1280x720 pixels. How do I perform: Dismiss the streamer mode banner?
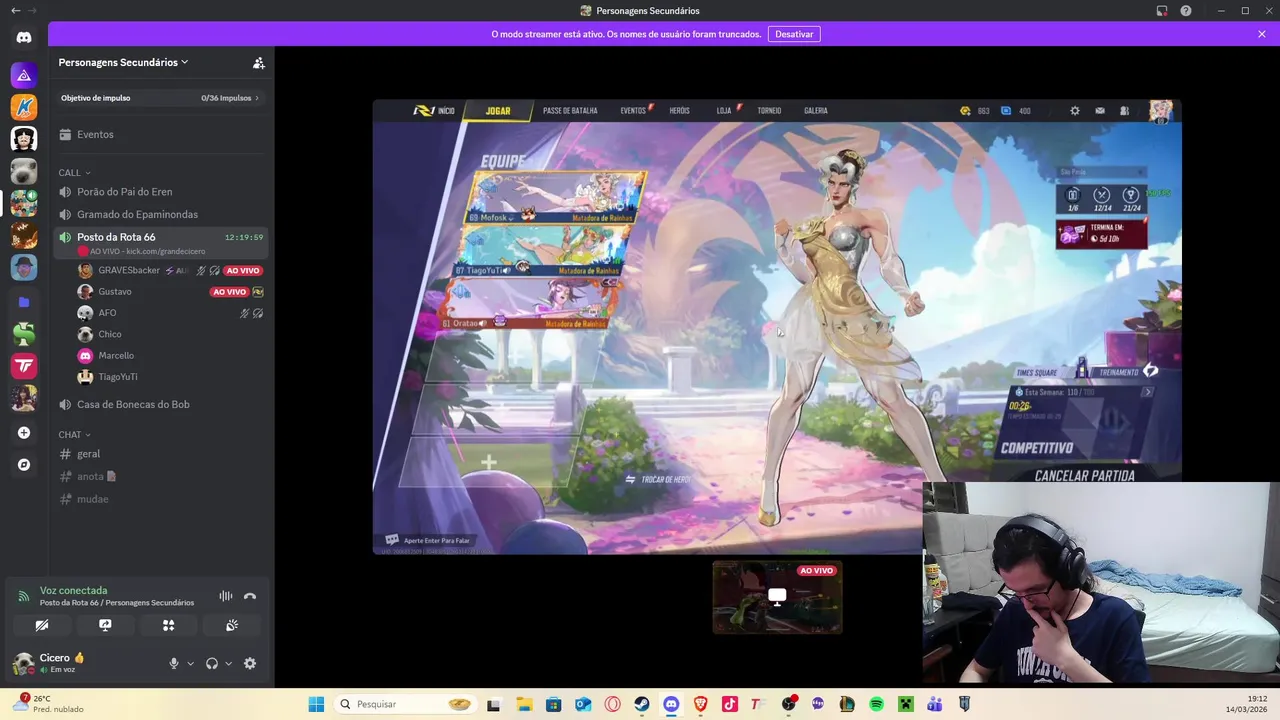coord(1262,34)
